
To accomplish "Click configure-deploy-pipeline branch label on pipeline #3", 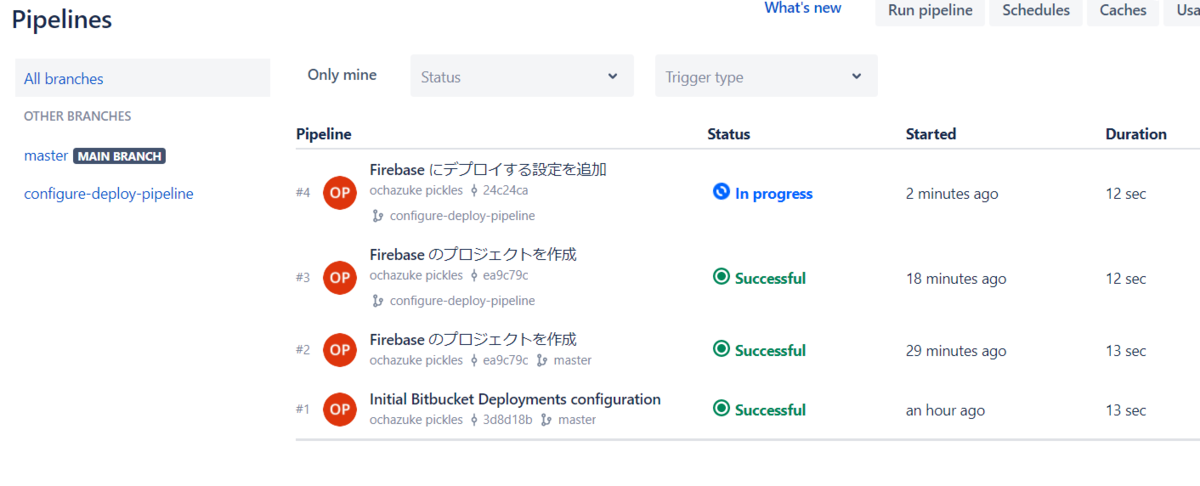I will 462,300.
